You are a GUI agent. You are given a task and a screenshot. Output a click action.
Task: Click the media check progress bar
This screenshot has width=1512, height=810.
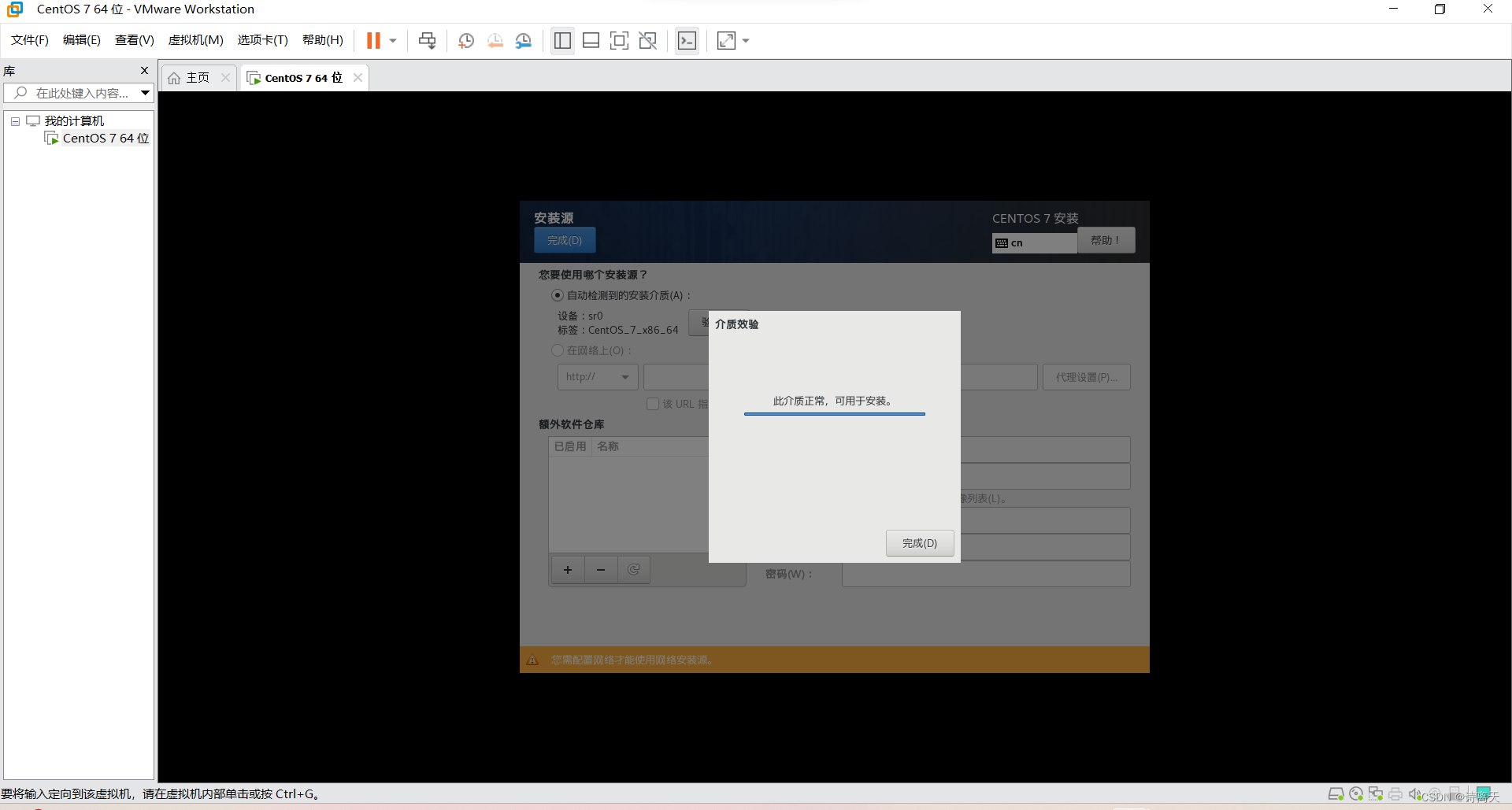[x=835, y=413]
